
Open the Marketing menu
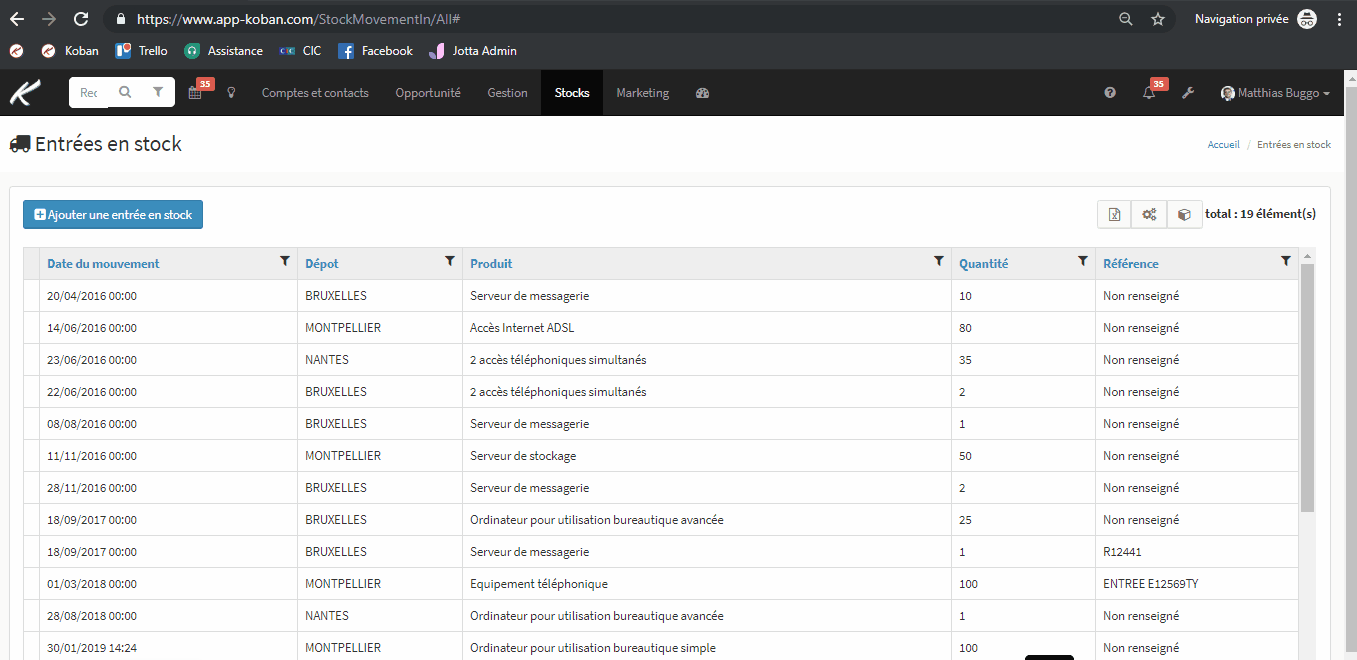tap(642, 93)
